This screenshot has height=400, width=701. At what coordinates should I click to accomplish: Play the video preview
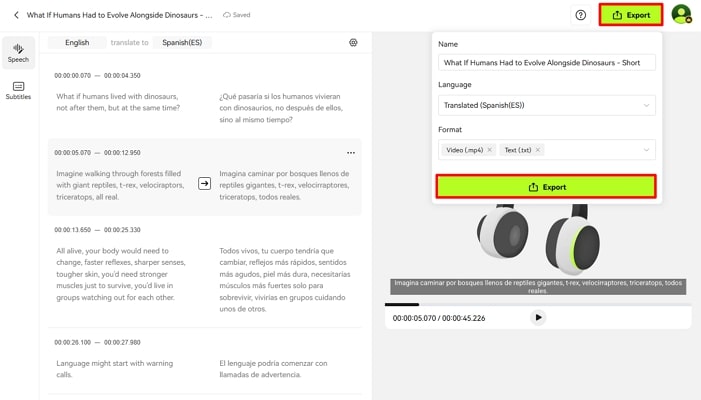pyautogui.click(x=538, y=318)
